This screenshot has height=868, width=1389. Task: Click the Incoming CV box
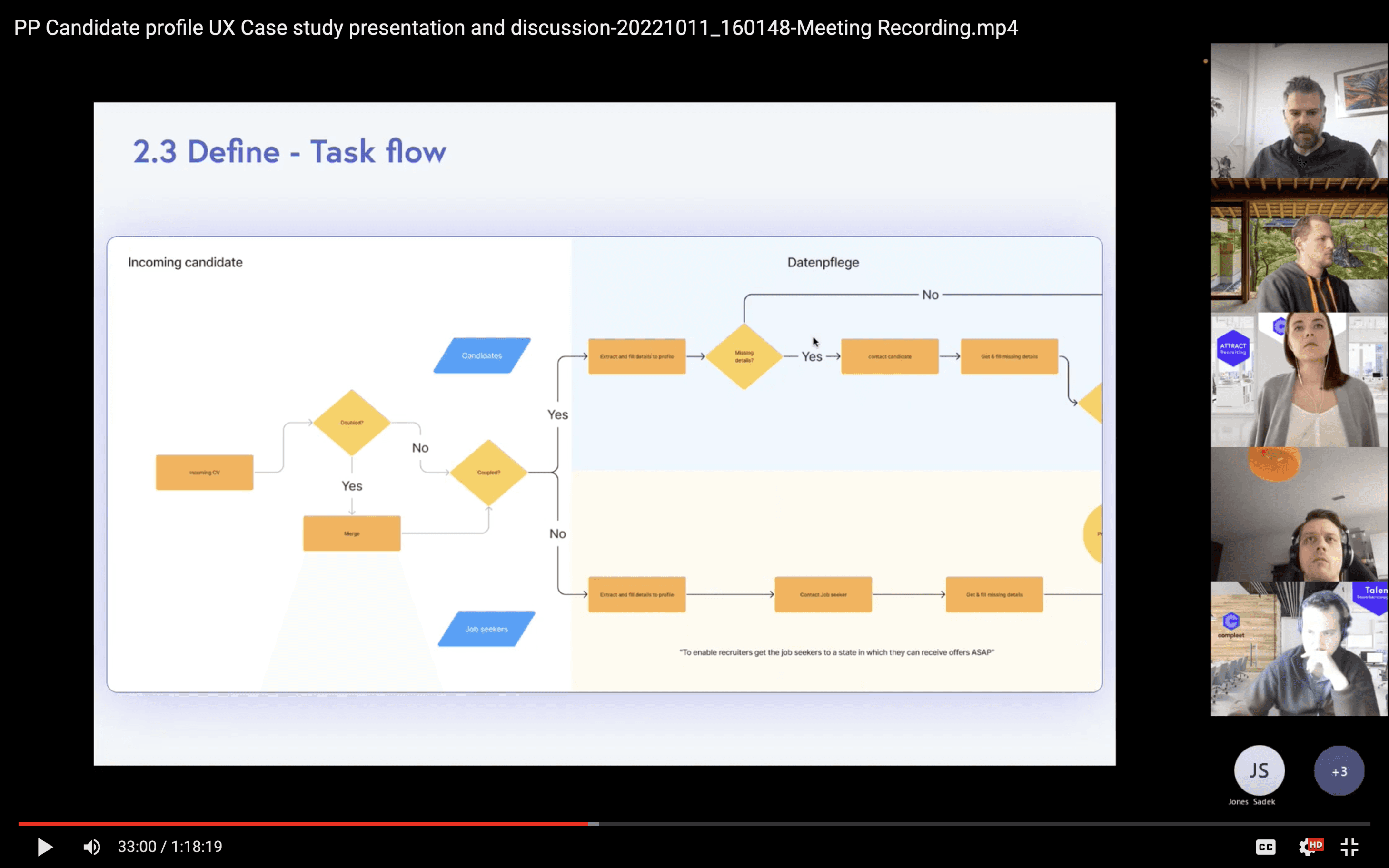(x=204, y=473)
